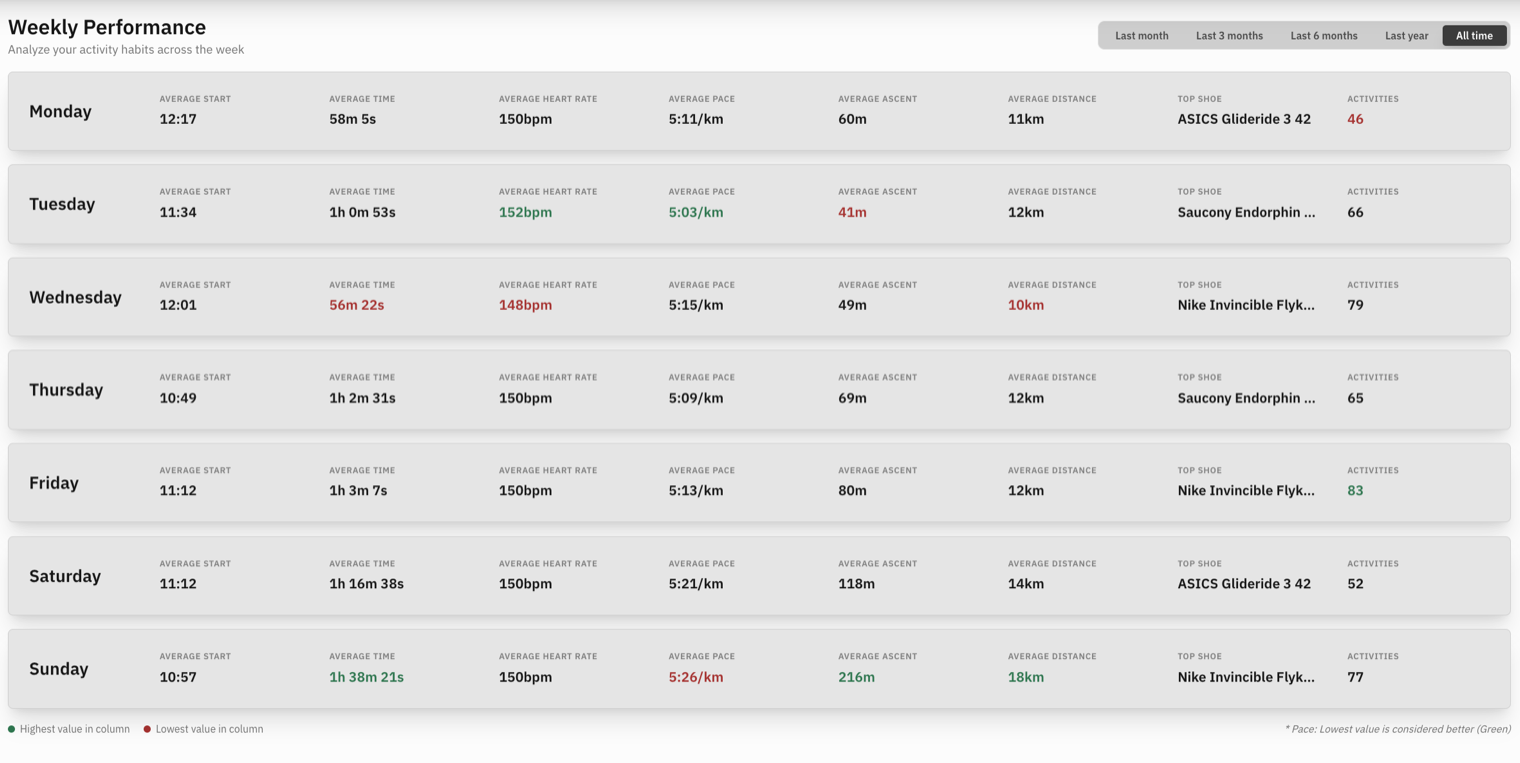Click Sunday's ascent value 216m
This screenshot has width=1520, height=763.
point(856,677)
